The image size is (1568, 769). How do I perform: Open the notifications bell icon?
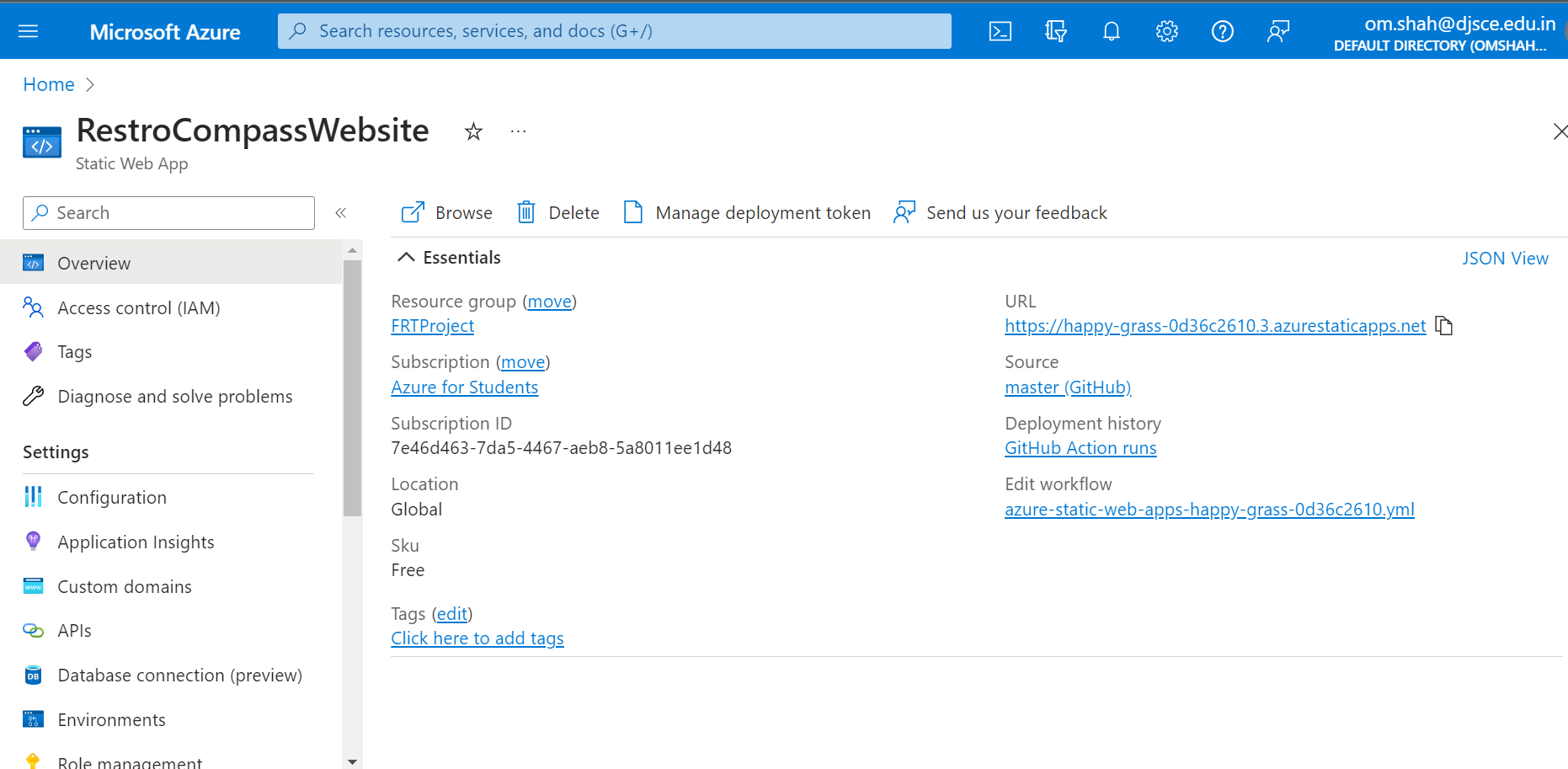click(x=1111, y=30)
